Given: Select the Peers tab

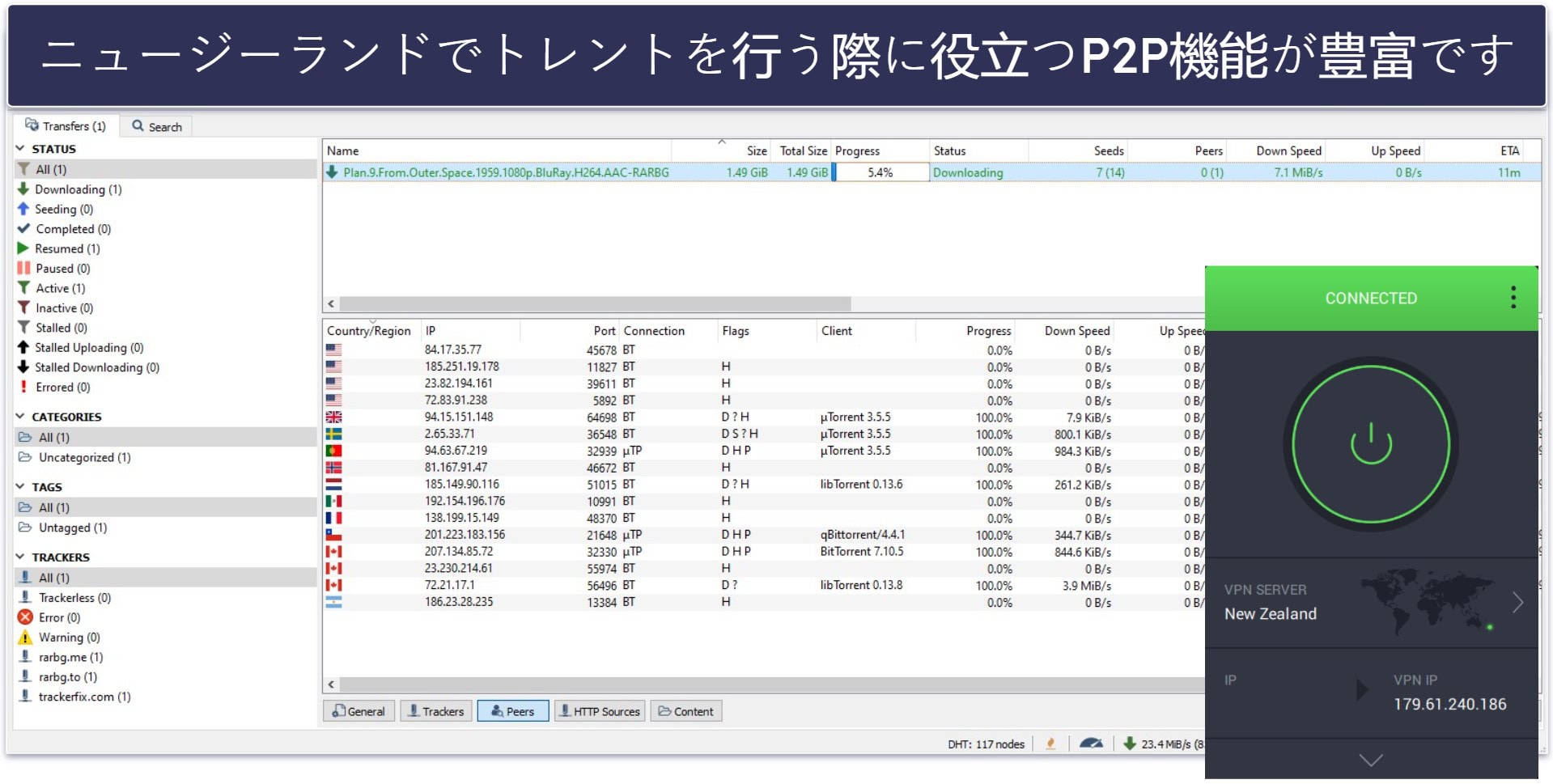Looking at the screenshot, I should 513,711.
